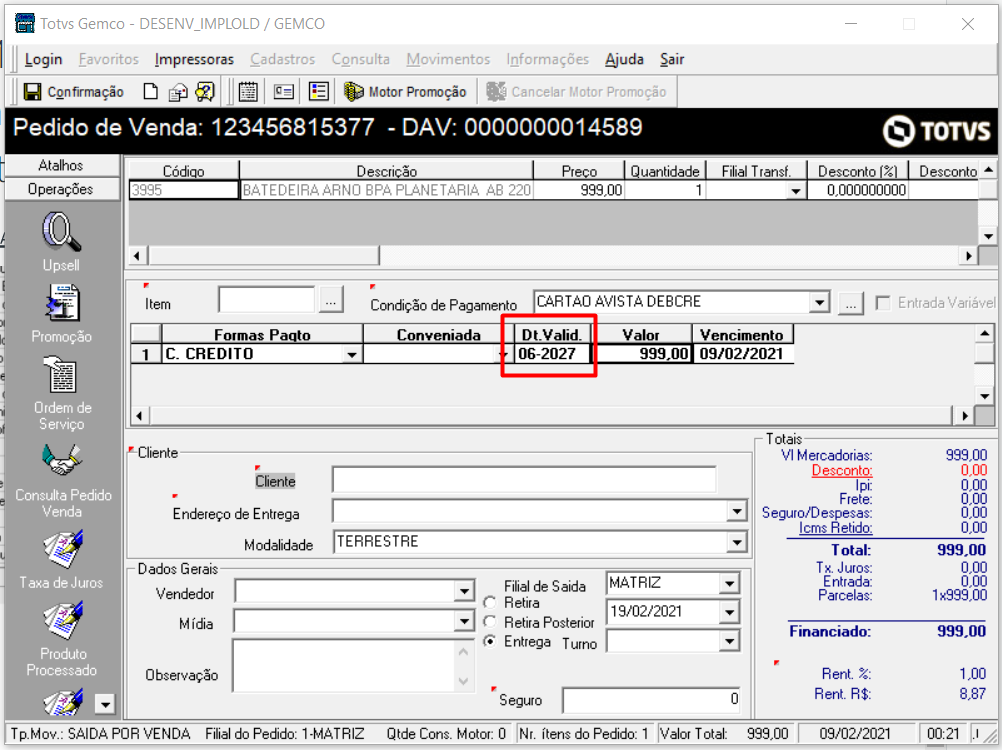Image resolution: width=1002 pixels, height=750 pixels.
Task: Click Observação scroll down arrow
Action: [463, 682]
